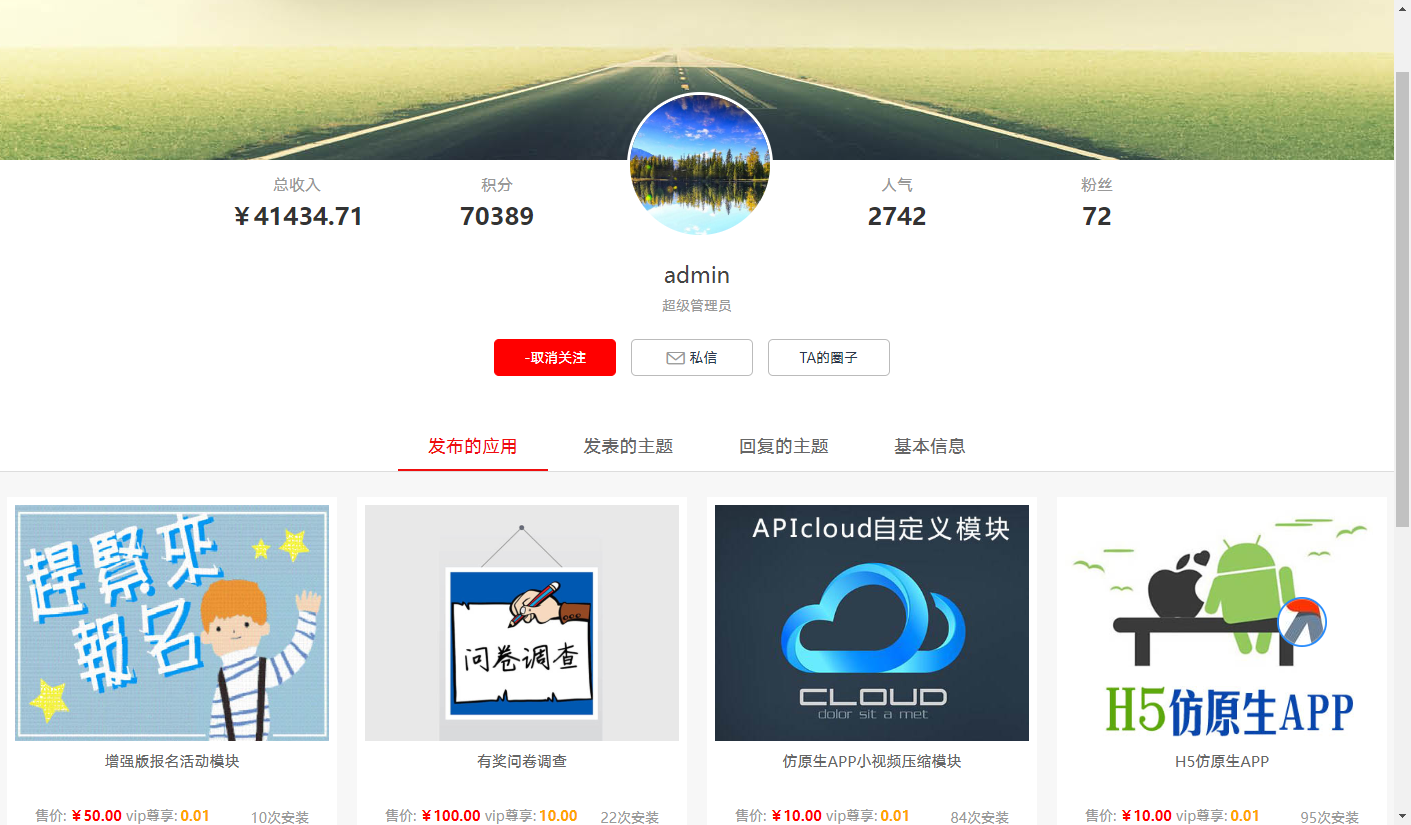Click the total income value ¥41434.71

[297, 217]
